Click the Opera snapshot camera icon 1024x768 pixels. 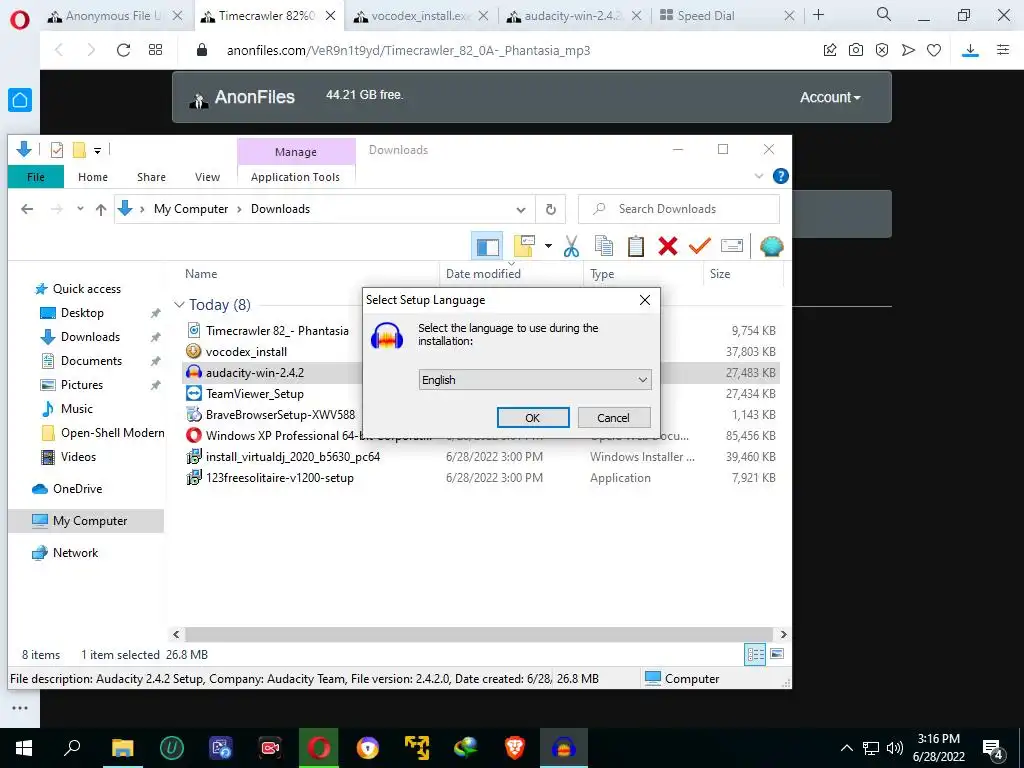856,50
